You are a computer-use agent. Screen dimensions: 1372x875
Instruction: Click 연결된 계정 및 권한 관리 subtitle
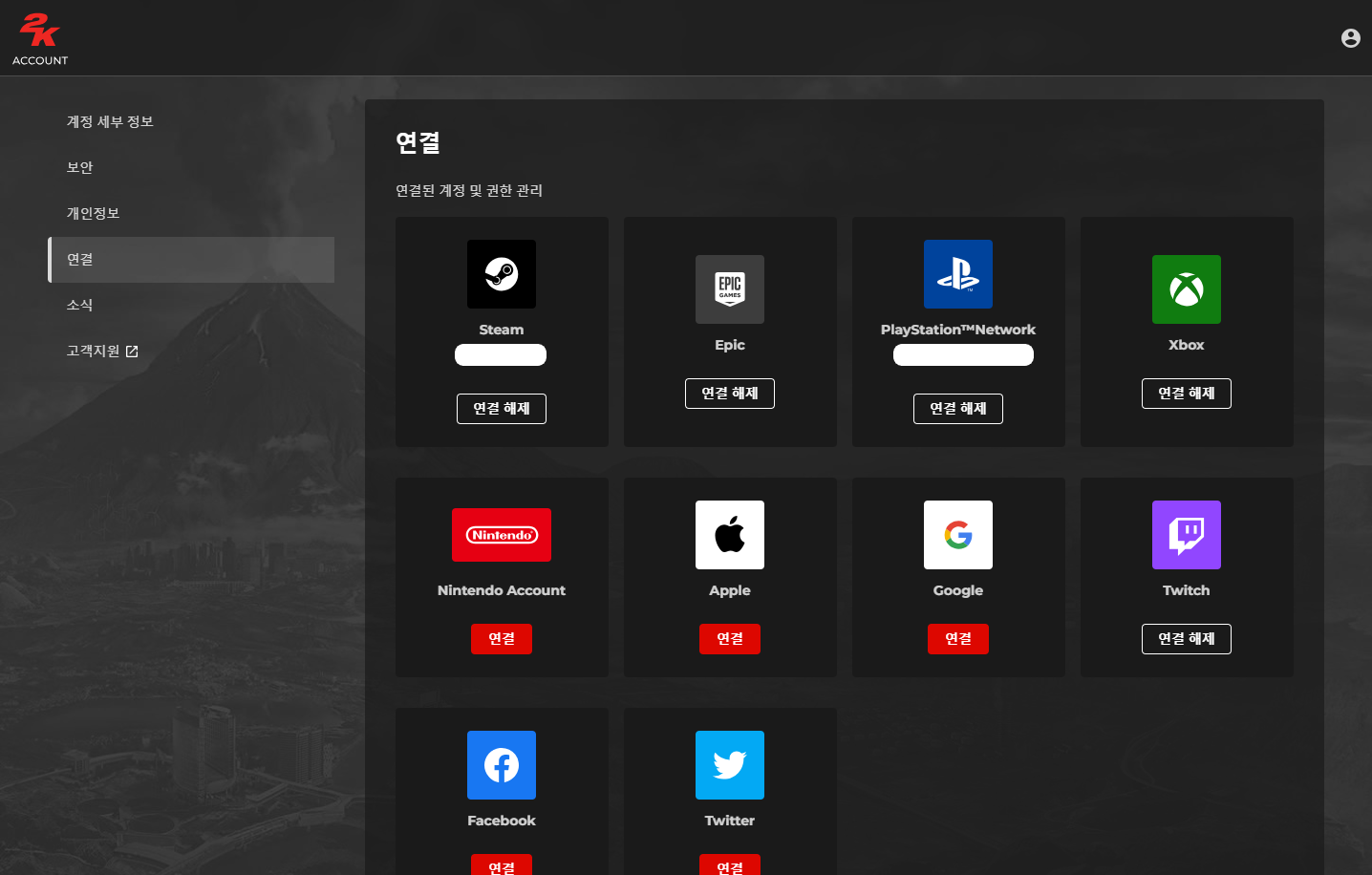coord(469,191)
